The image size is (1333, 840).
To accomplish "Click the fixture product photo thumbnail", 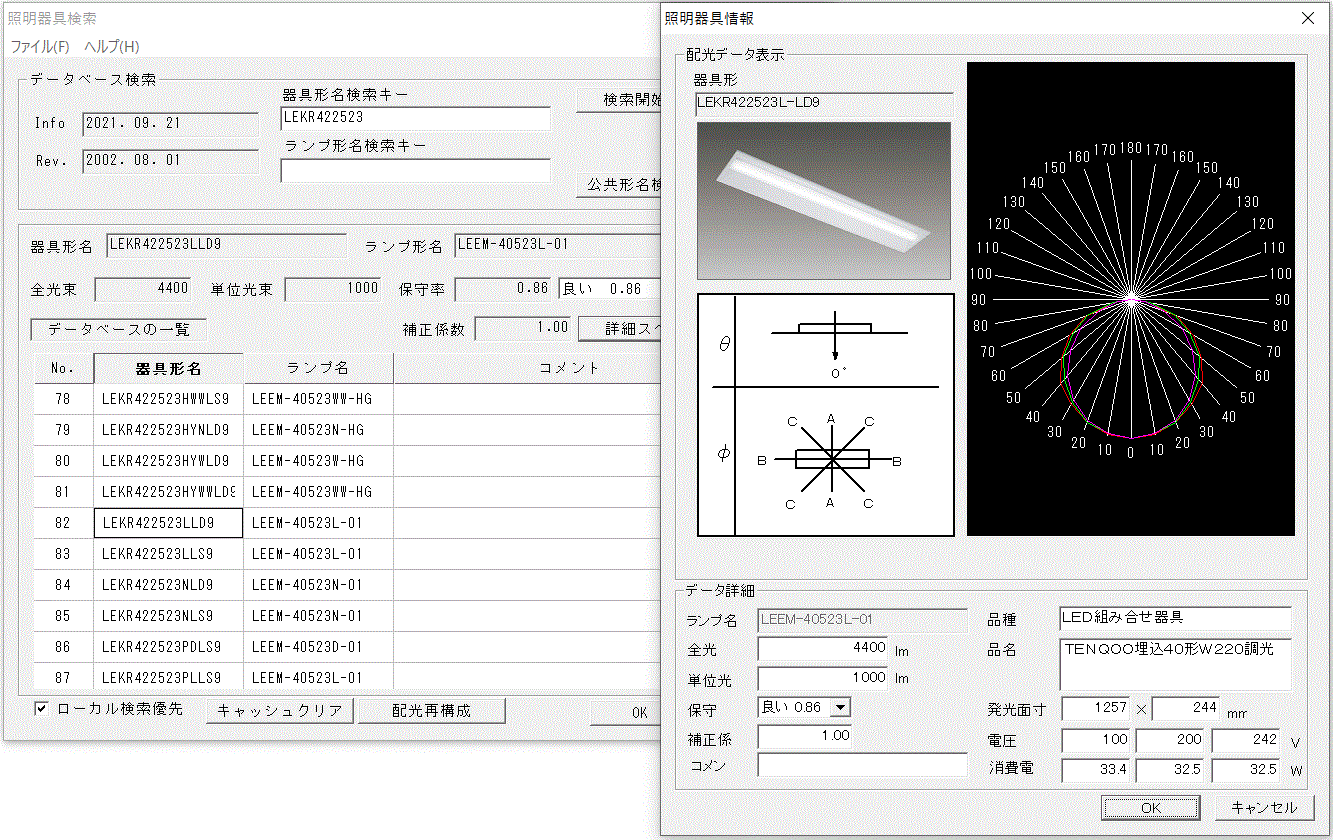I will pos(823,199).
